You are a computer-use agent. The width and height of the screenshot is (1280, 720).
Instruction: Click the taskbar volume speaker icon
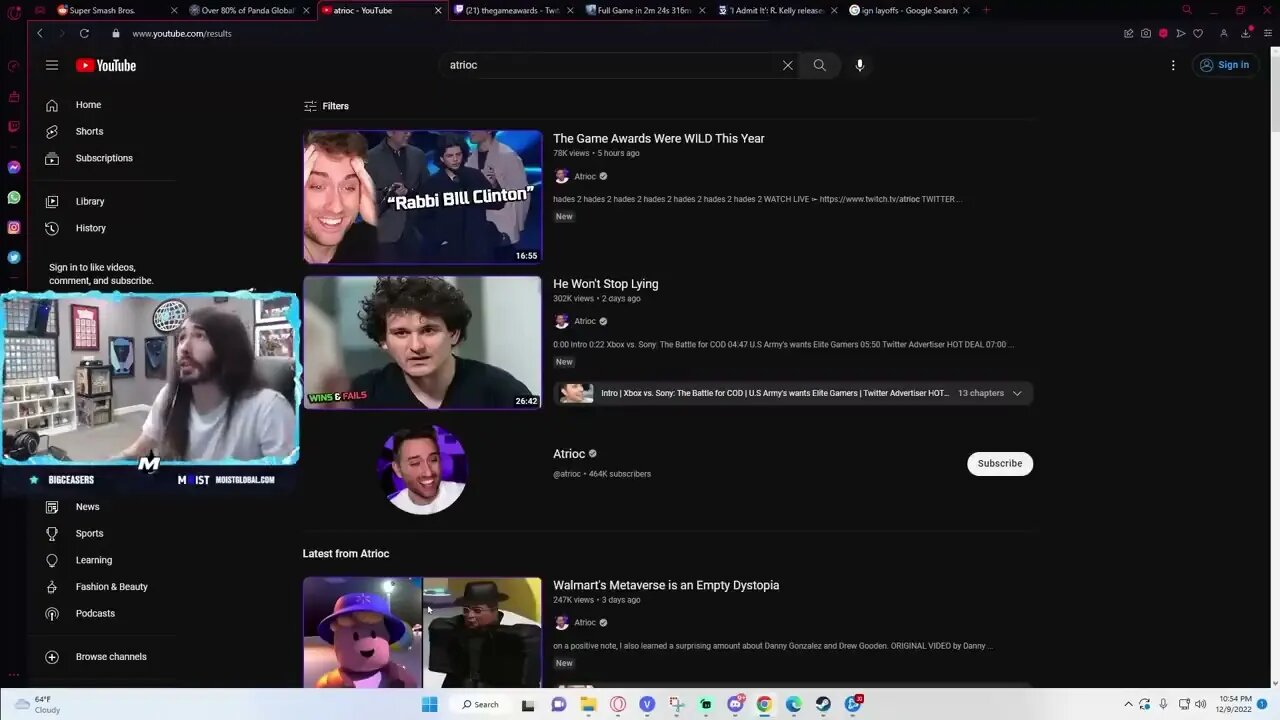coord(1200,704)
